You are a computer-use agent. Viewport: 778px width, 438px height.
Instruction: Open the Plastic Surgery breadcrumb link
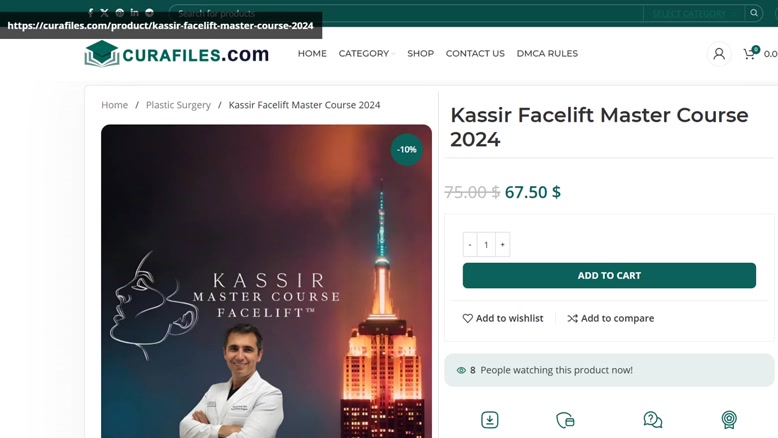[178, 105]
